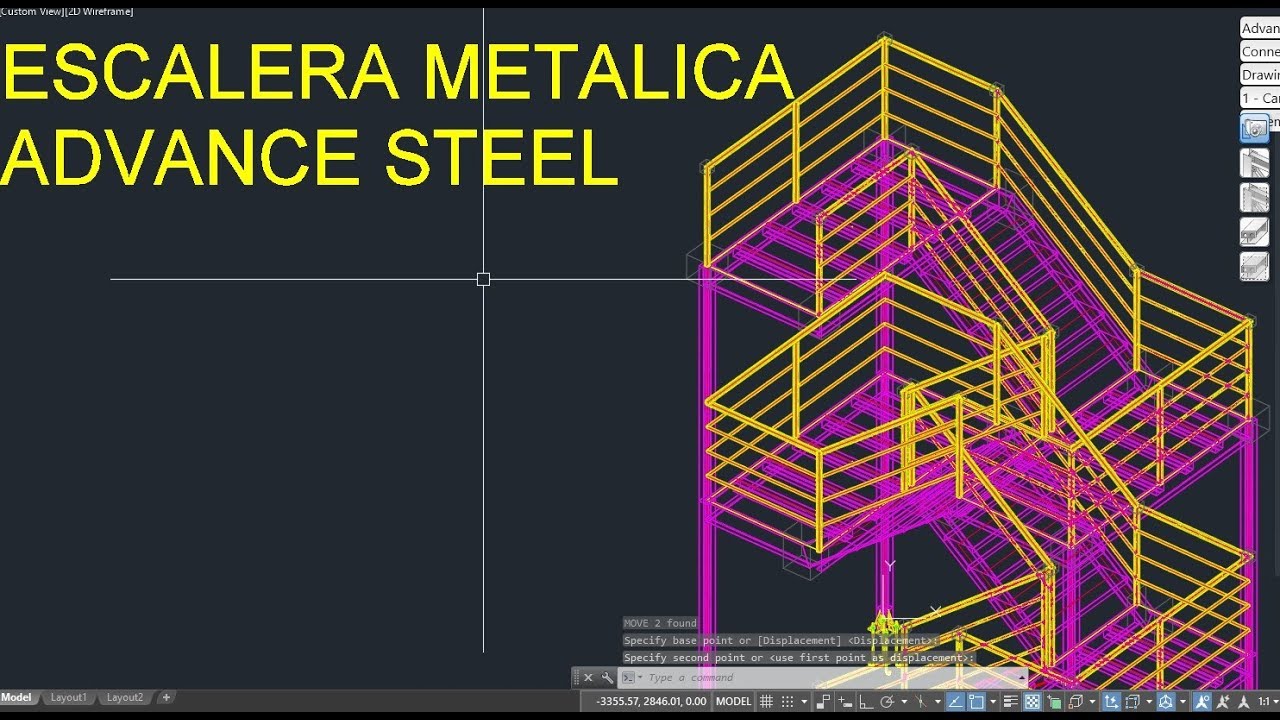Toggle annotation objects visibility
1280x720 pixels.
[1203, 701]
